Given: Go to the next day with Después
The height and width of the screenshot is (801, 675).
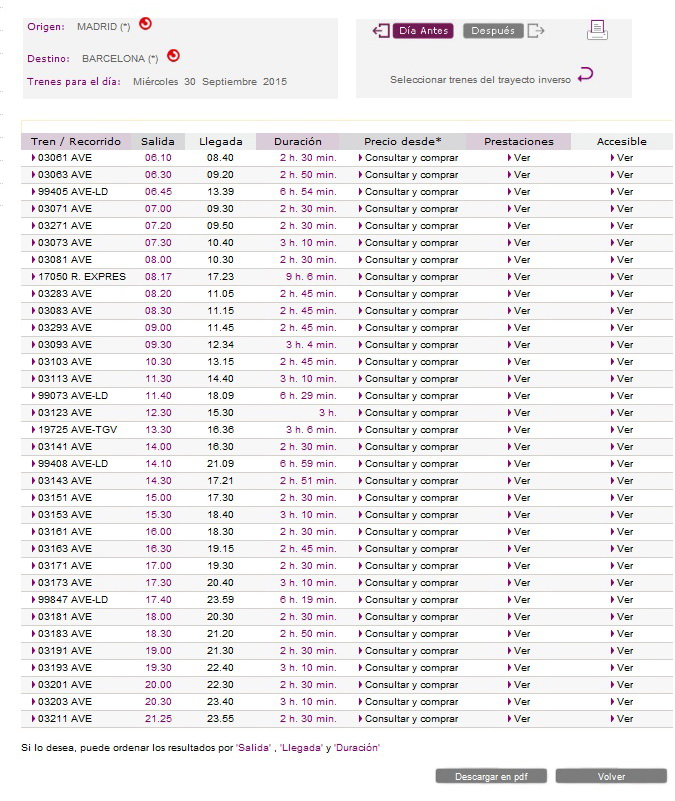Looking at the screenshot, I should (x=493, y=31).
